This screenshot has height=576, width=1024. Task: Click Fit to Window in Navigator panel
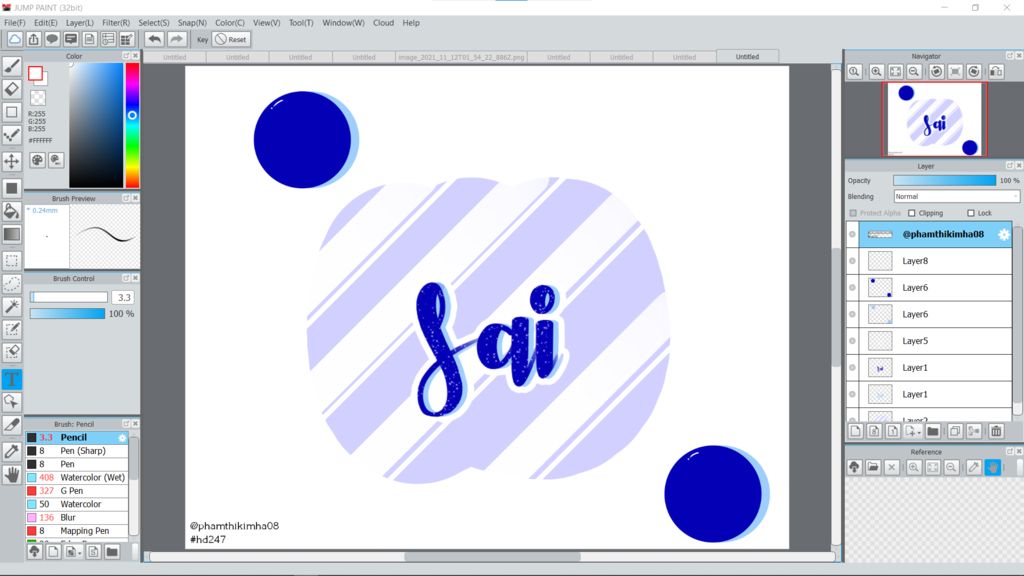pos(895,72)
